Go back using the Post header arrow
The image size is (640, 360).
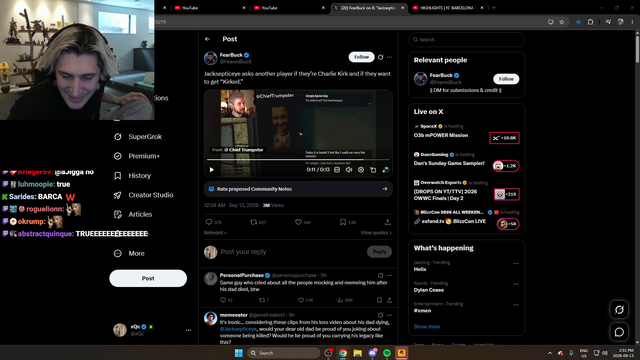[x=207, y=39]
